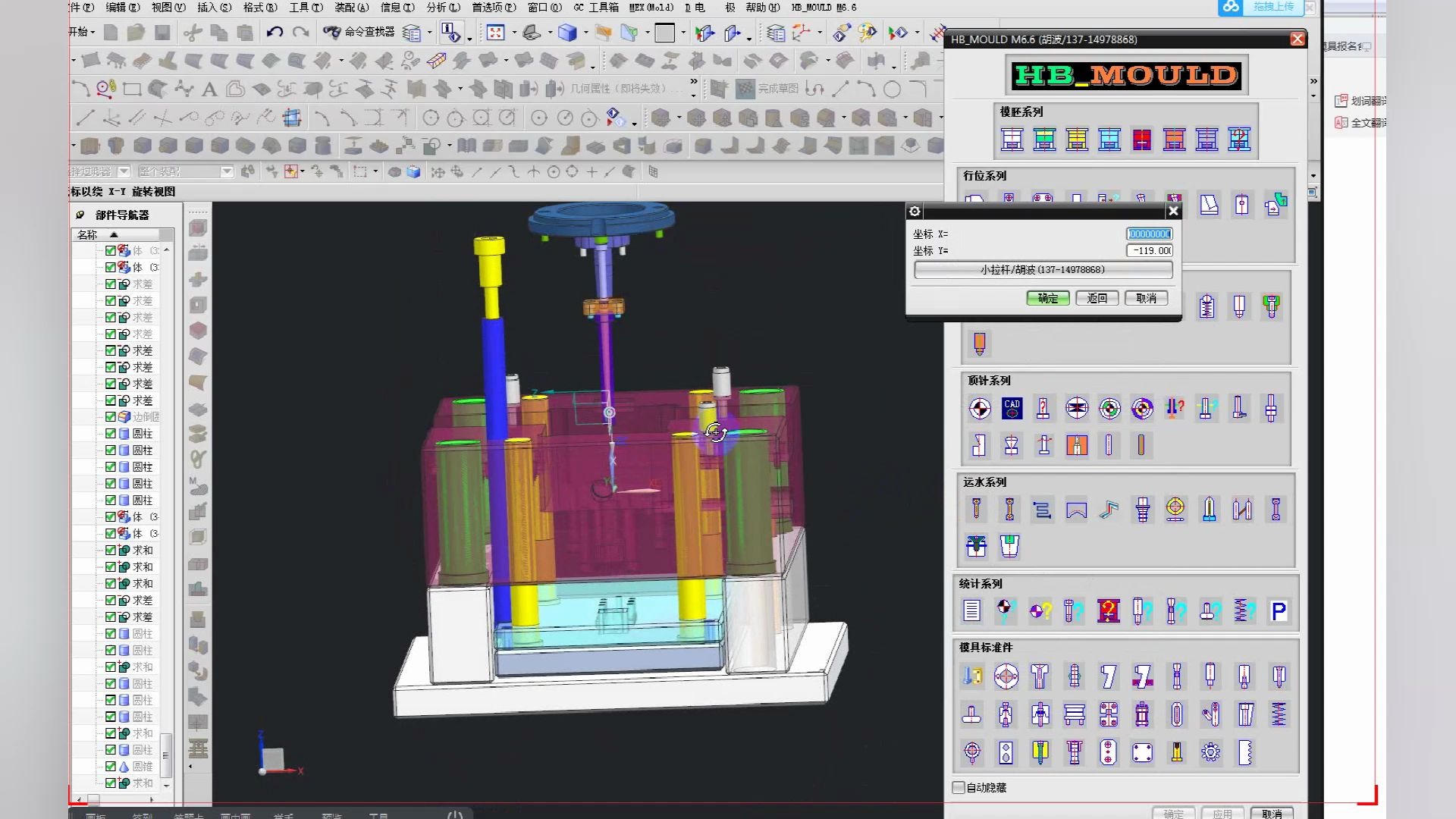Viewport: 1456px width, 819px height.
Task: Click the green 确定 button in the dialog
Action: click(1047, 298)
